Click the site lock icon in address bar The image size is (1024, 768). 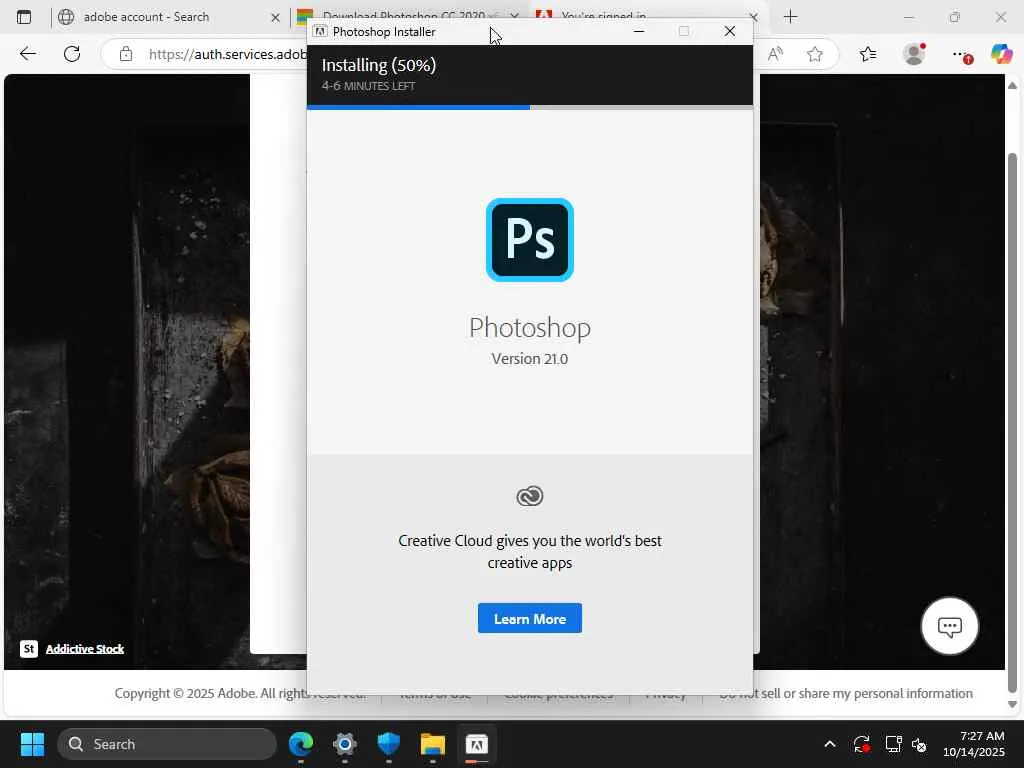(126, 54)
